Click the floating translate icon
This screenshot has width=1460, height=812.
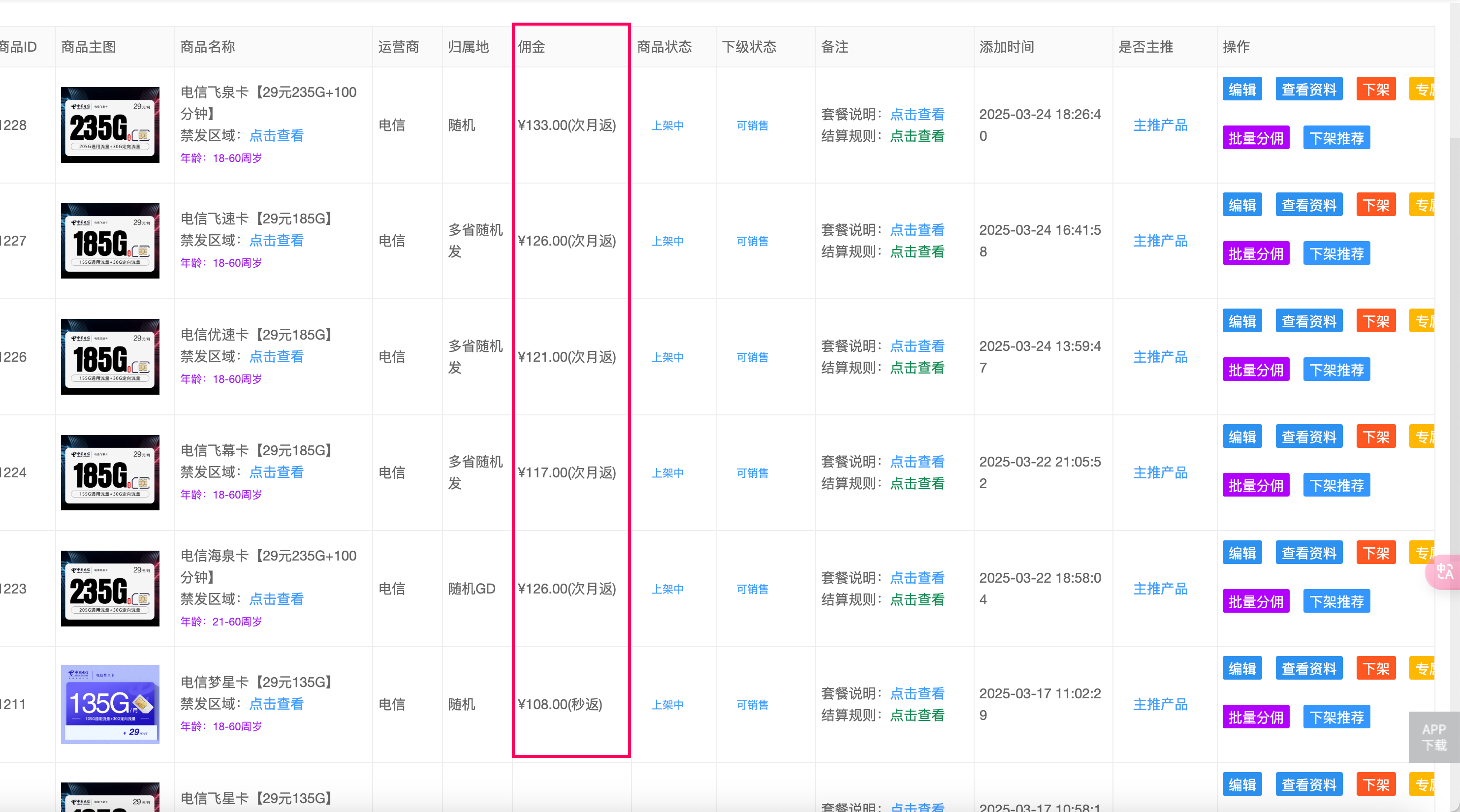point(1444,572)
